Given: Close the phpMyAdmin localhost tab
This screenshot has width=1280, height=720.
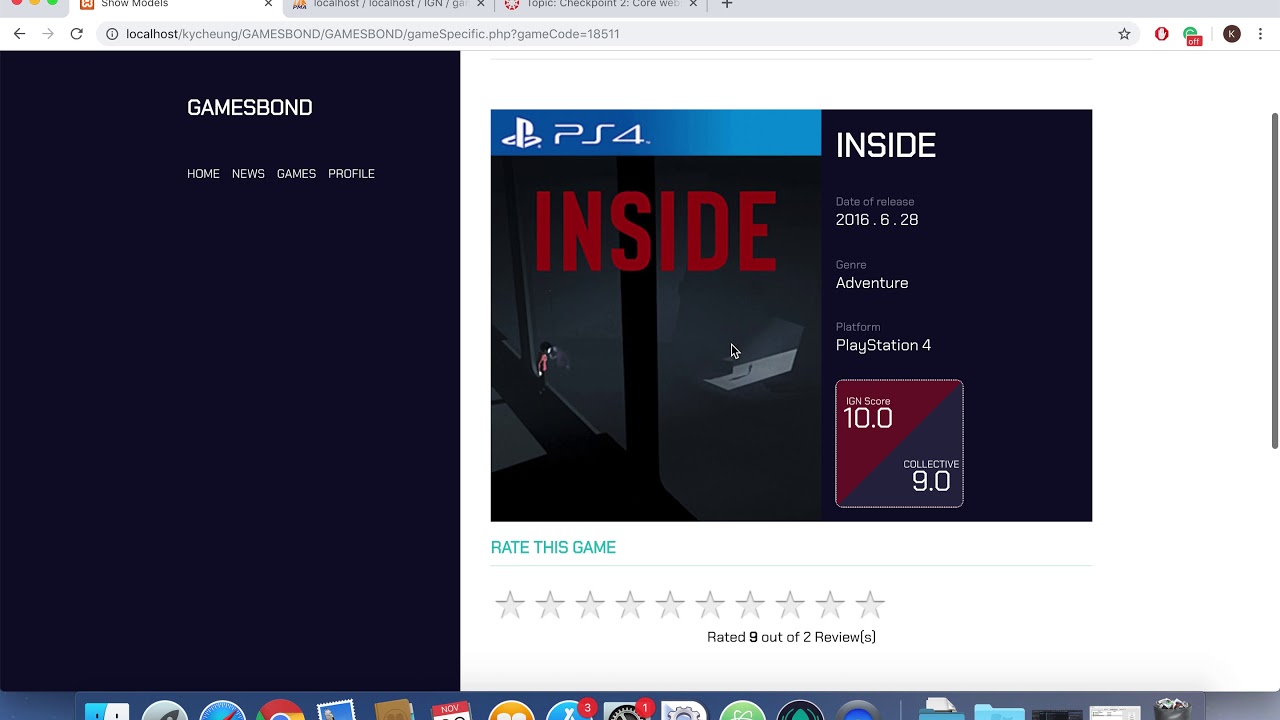Looking at the screenshot, I should (x=480, y=4).
